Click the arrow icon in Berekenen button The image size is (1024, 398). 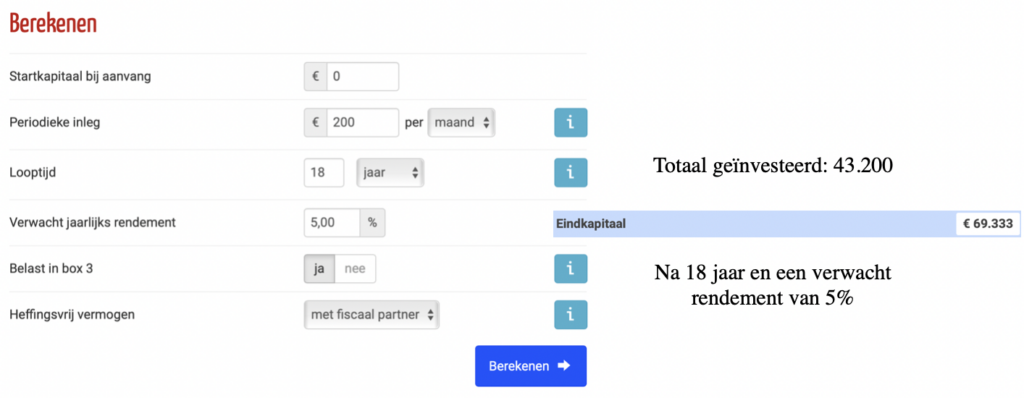point(564,366)
